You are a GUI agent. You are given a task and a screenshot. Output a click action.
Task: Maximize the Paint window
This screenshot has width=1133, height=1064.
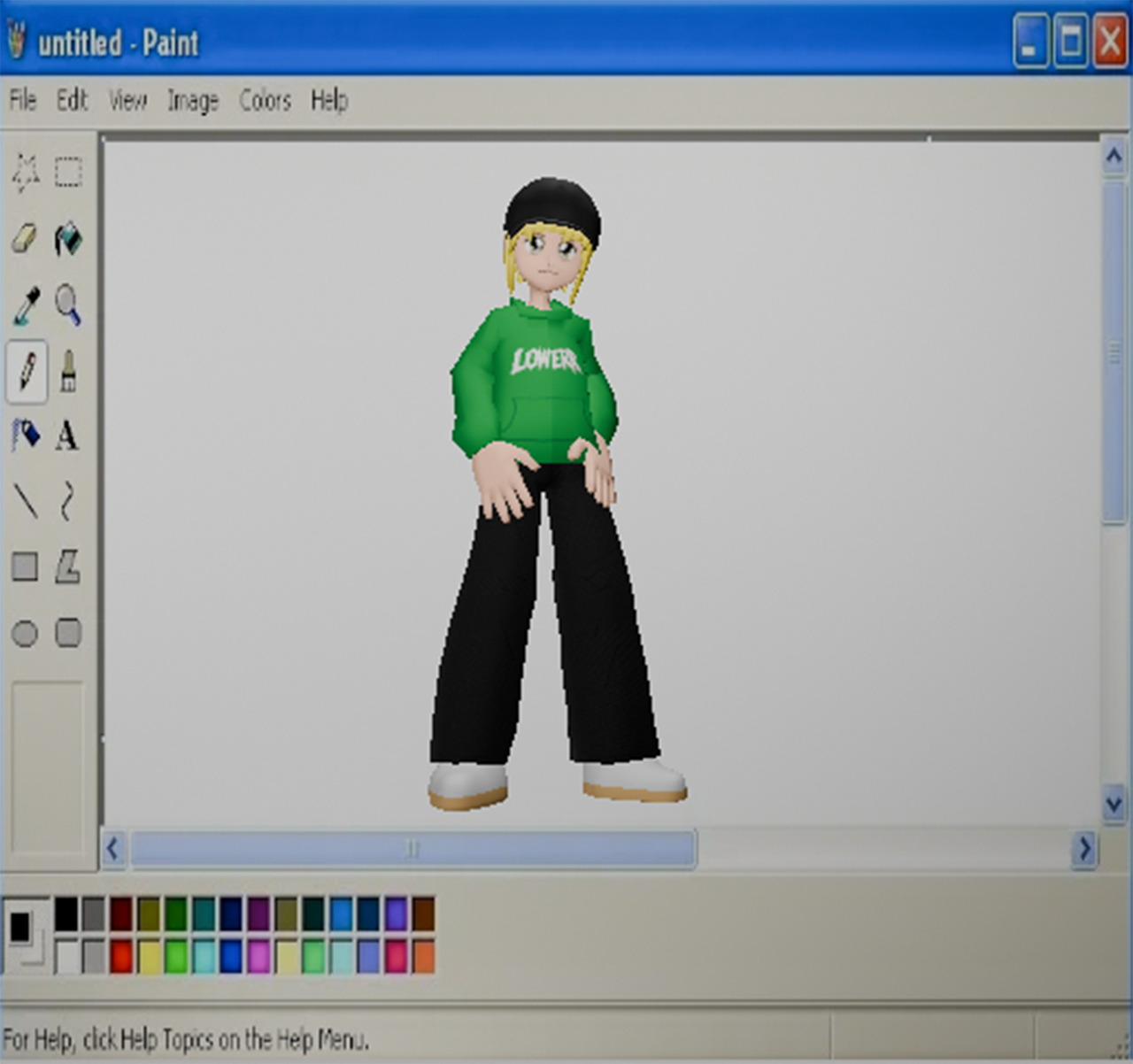click(1070, 41)
